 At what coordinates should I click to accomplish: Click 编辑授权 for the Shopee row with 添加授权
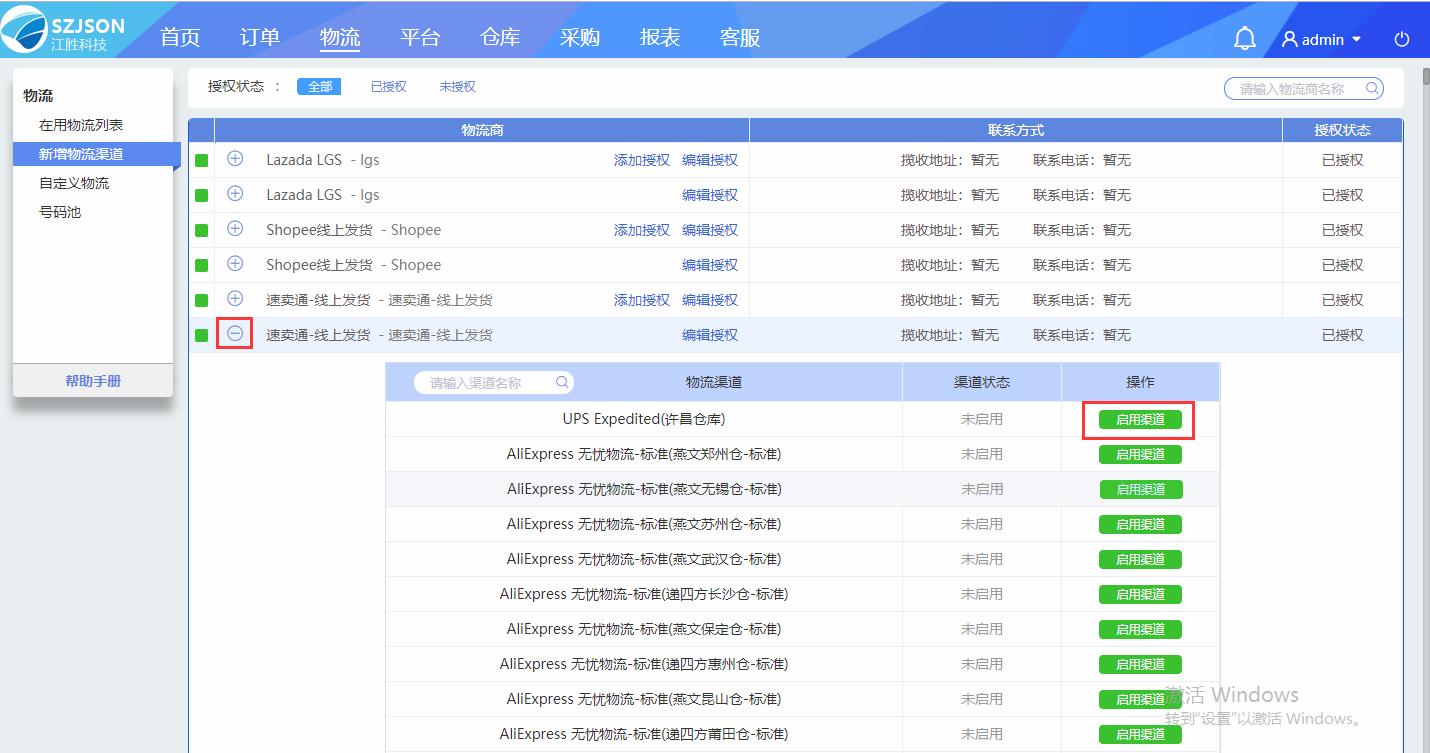click(710, 230)
